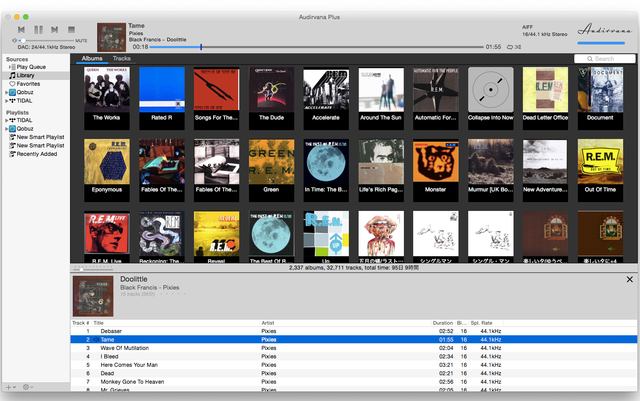Click the previous track button
Viewport: 640px width, 401px height.
[21, 30]
